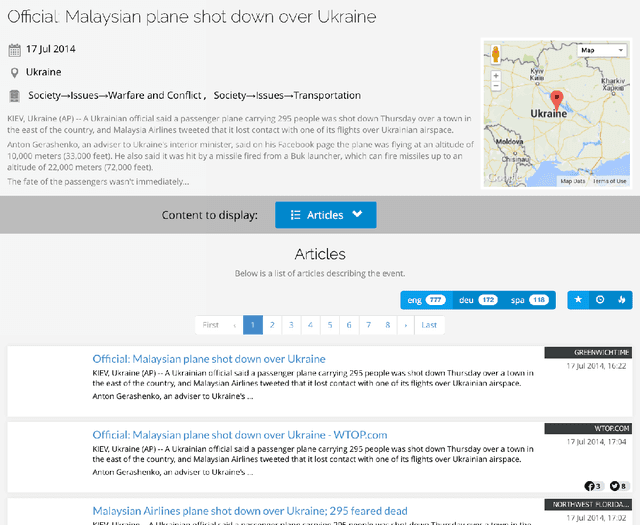Viewport: 640px width, 525px height.
Task: Zoom in on the Ukraine map
Action: point(496,75)
